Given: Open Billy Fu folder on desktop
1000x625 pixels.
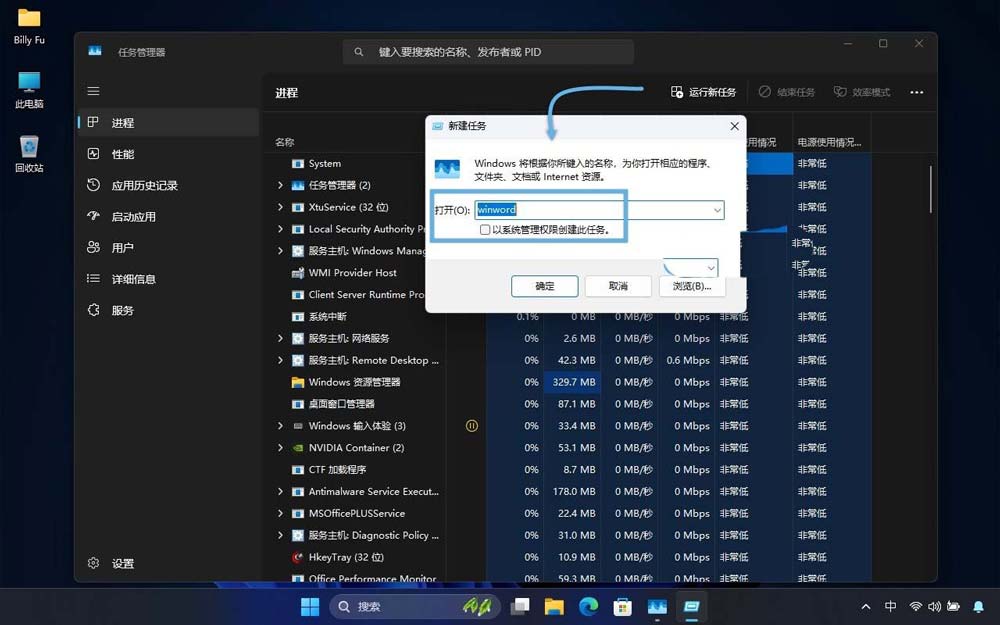Looking at the screenshot, I should click(29, 26).
